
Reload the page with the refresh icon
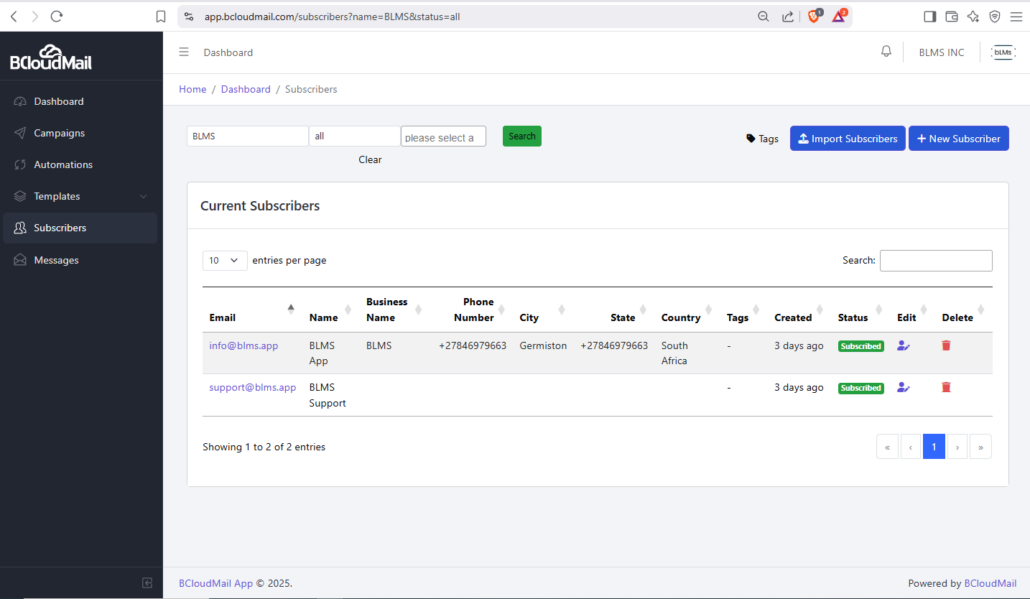tap(56, 16)
